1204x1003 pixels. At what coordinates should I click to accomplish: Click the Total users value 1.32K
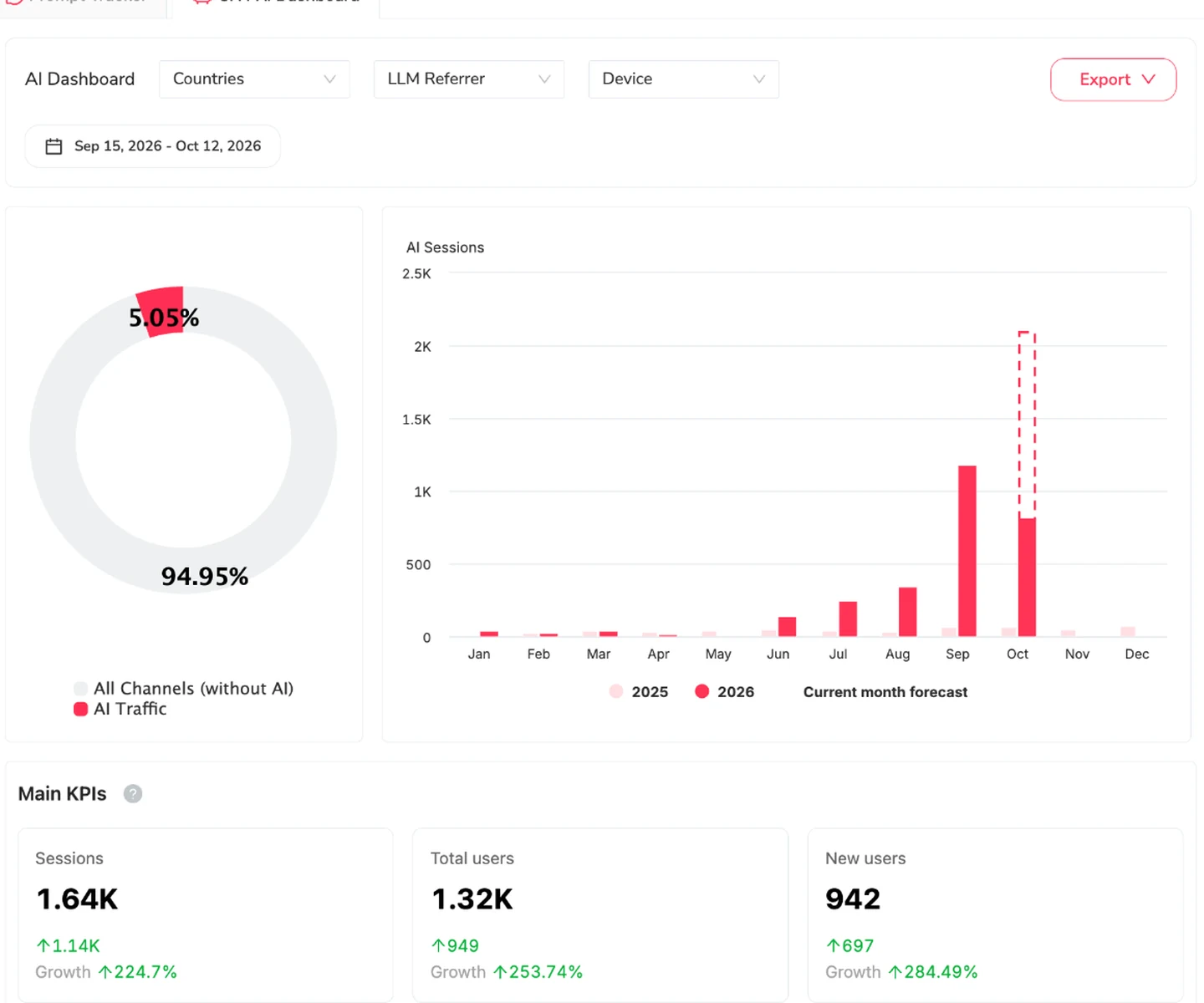[x=472, y=899]
